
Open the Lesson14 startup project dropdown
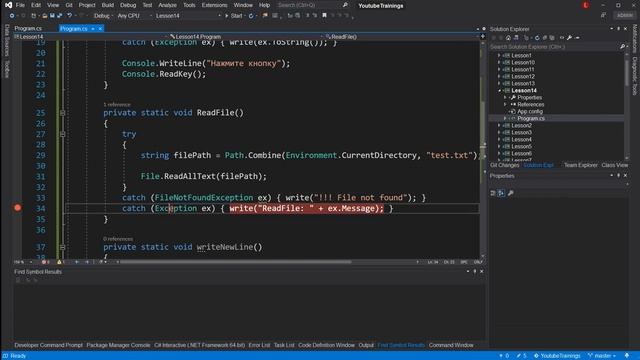(x=188, y=16)
